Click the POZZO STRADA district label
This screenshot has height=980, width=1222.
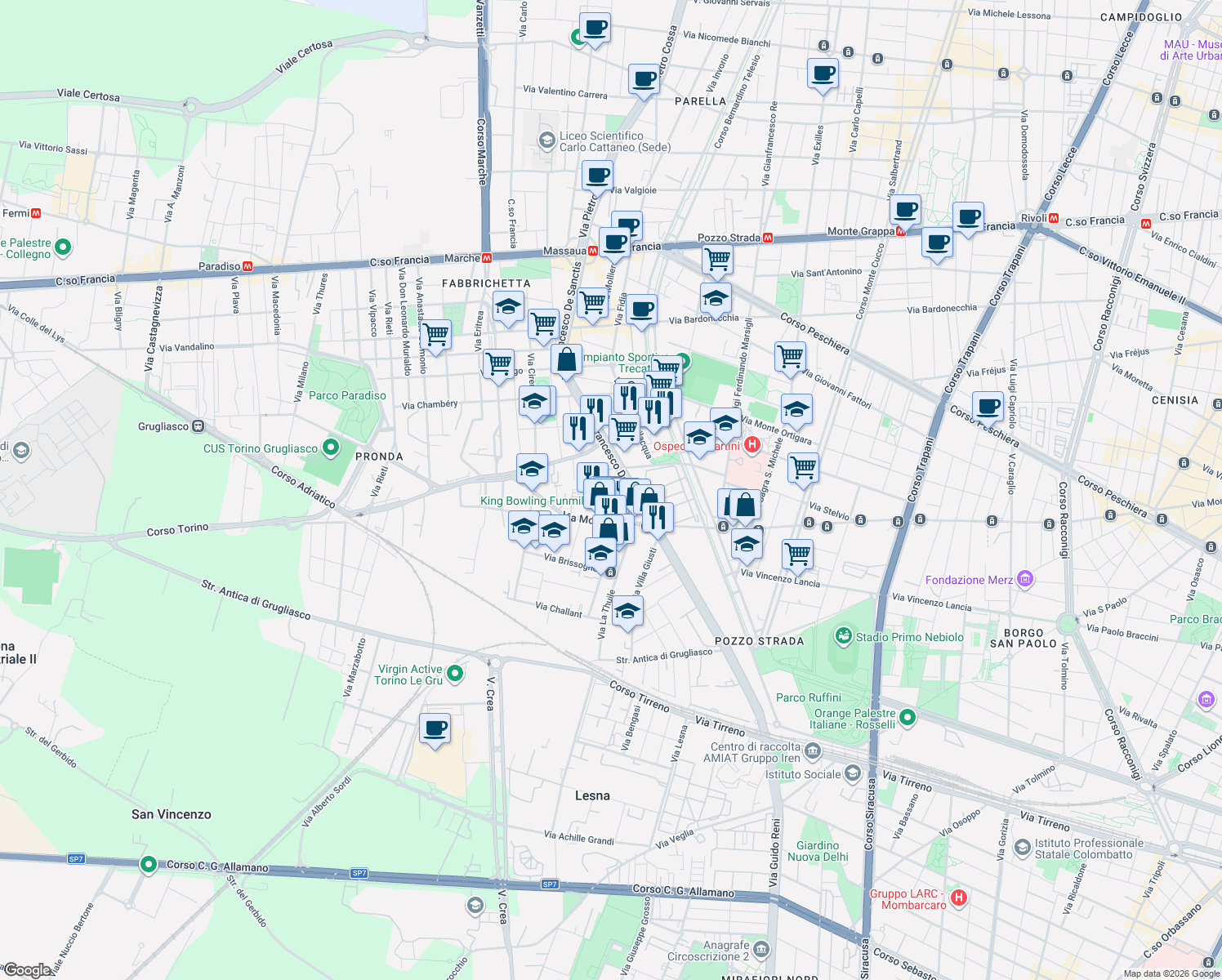[x=760, y=641]
